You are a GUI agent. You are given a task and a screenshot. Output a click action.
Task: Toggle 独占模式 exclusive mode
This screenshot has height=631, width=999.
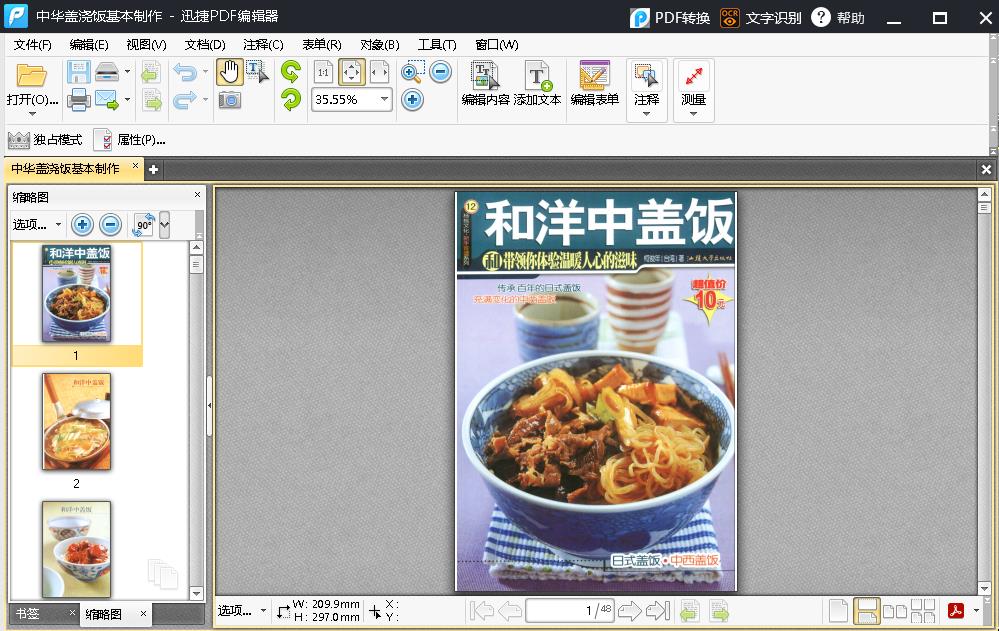45,140
